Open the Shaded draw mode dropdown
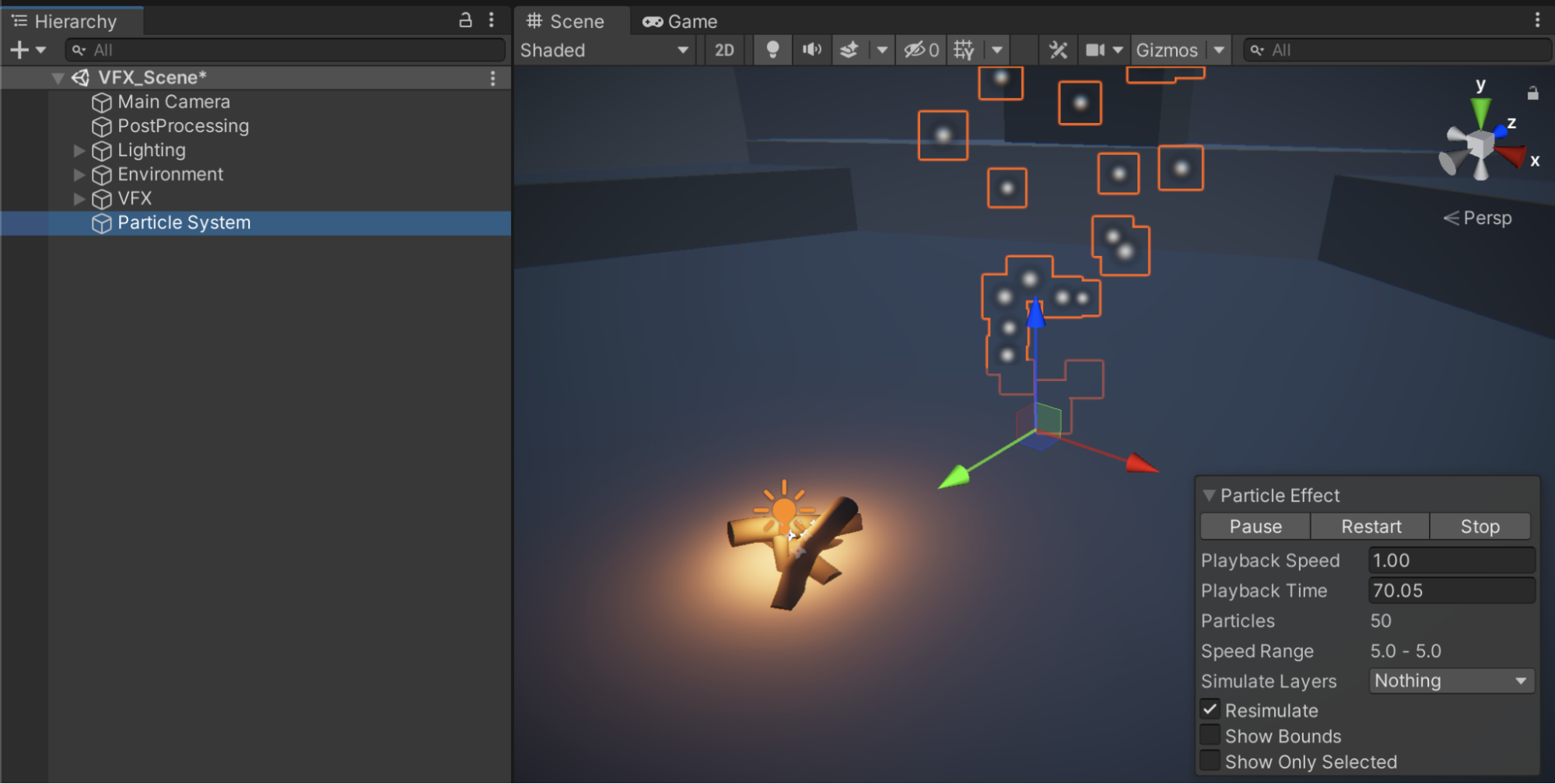 (x=604, y=50)
